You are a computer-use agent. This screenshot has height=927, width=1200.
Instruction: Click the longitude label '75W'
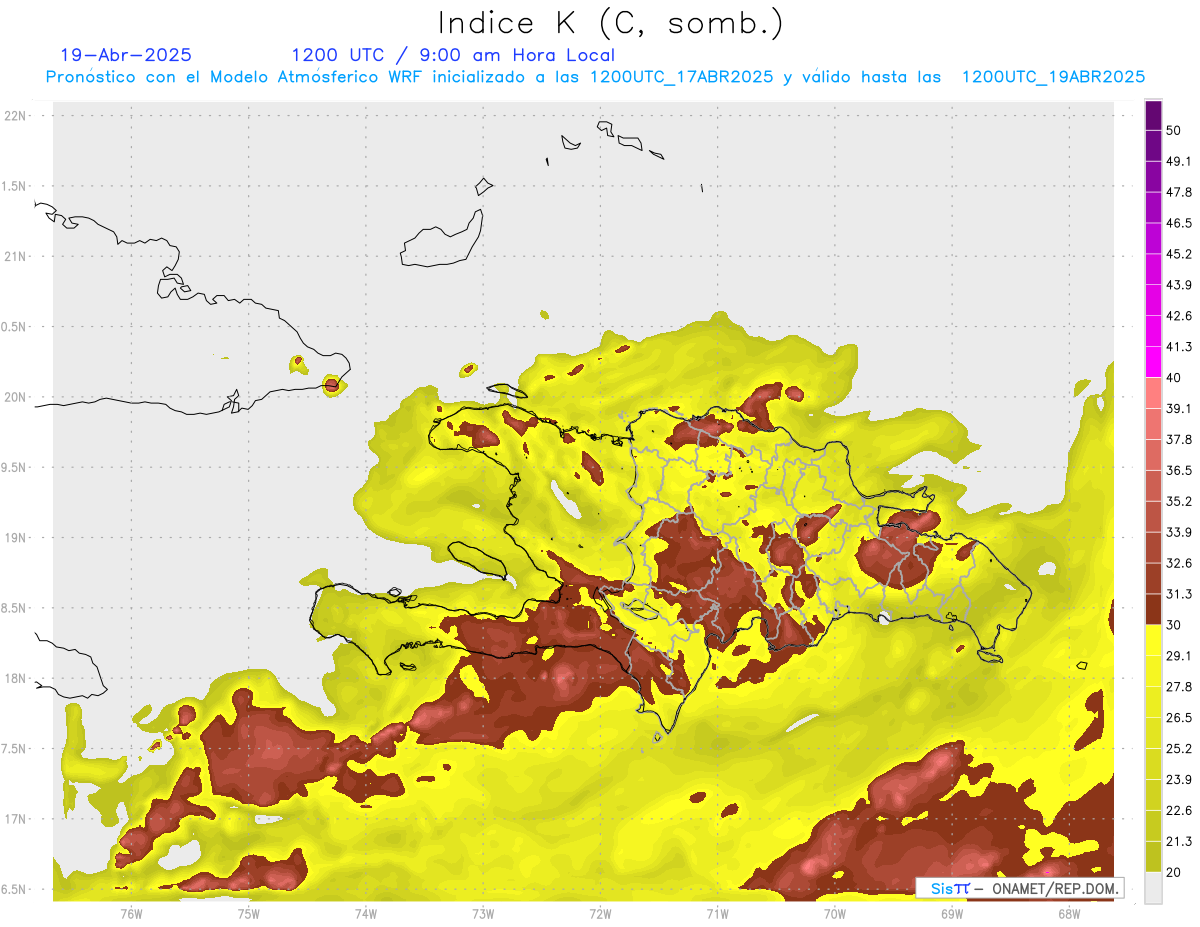point(249,912)
